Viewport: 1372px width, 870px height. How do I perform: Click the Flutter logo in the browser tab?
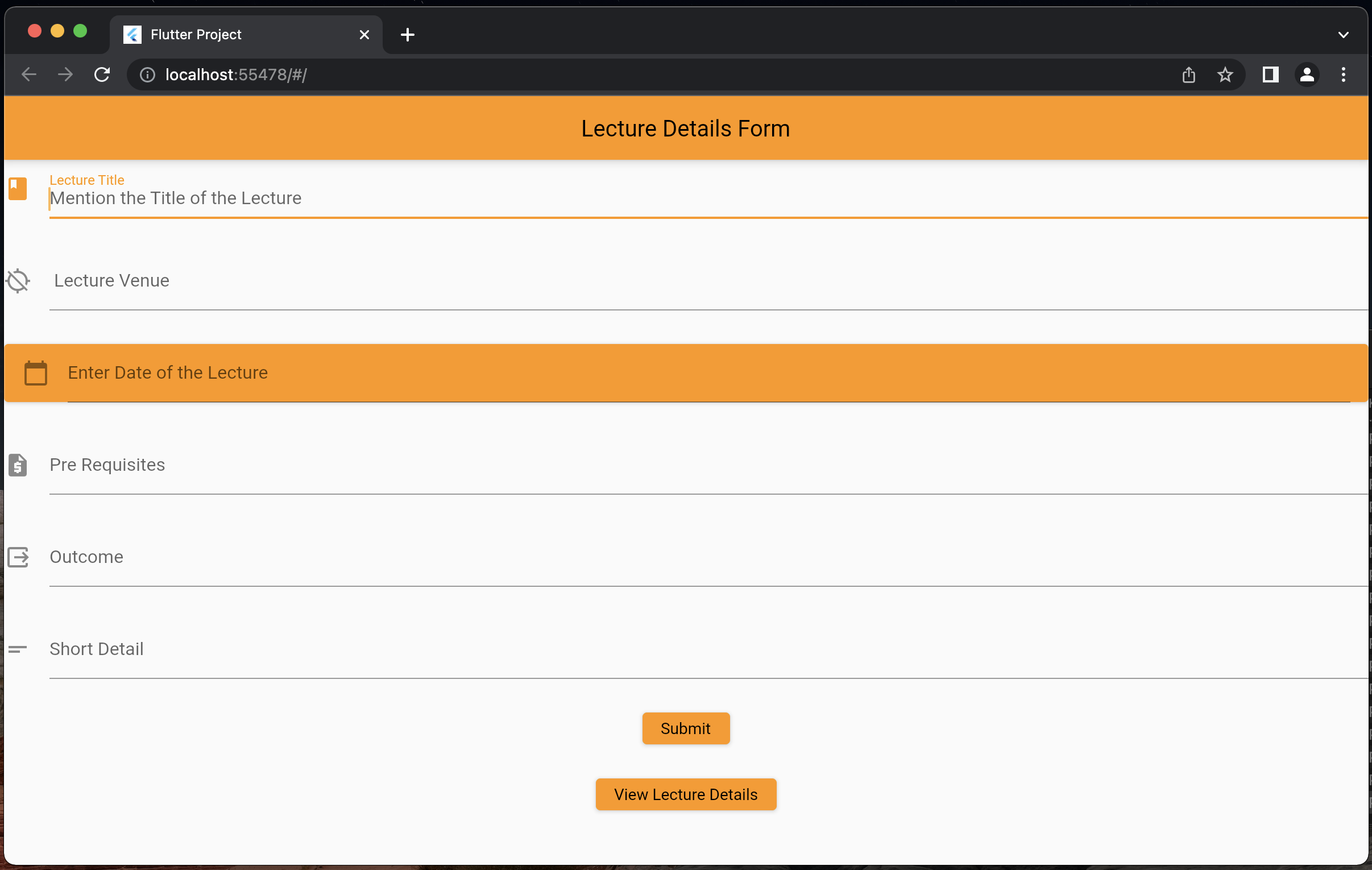point(132,34)
